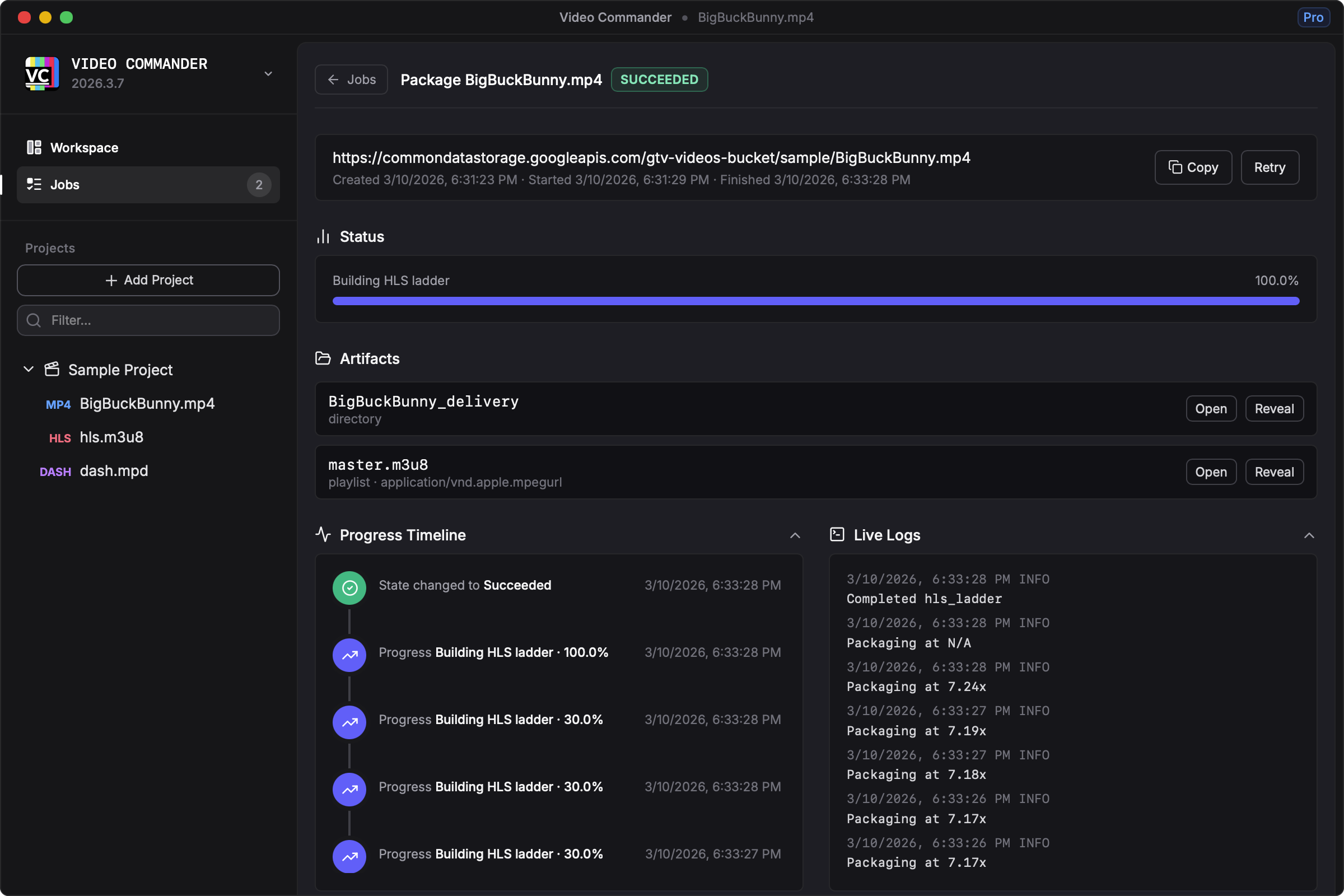Reveal the master.m3u8 playlist
Image resolution: width=1344 pixels, height=896 pixels.
(1275, 472)
